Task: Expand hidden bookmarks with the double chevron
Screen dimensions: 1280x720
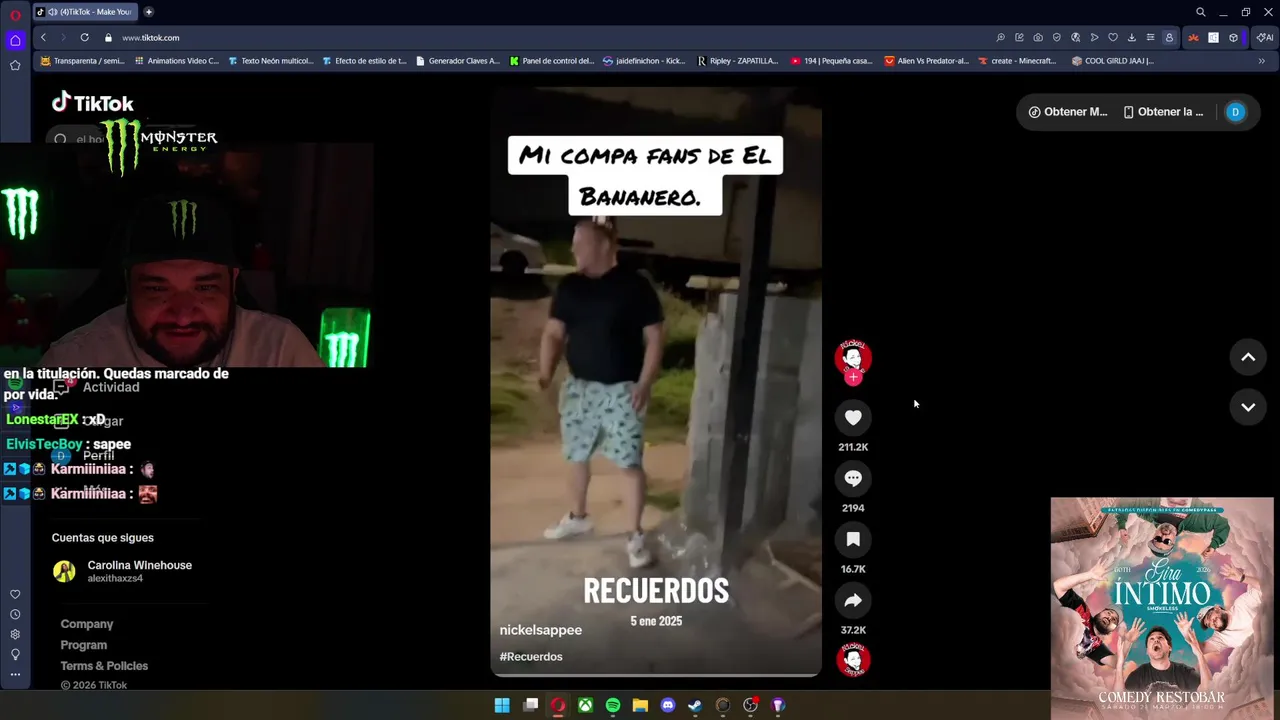Action: [x=1262, y=61]
